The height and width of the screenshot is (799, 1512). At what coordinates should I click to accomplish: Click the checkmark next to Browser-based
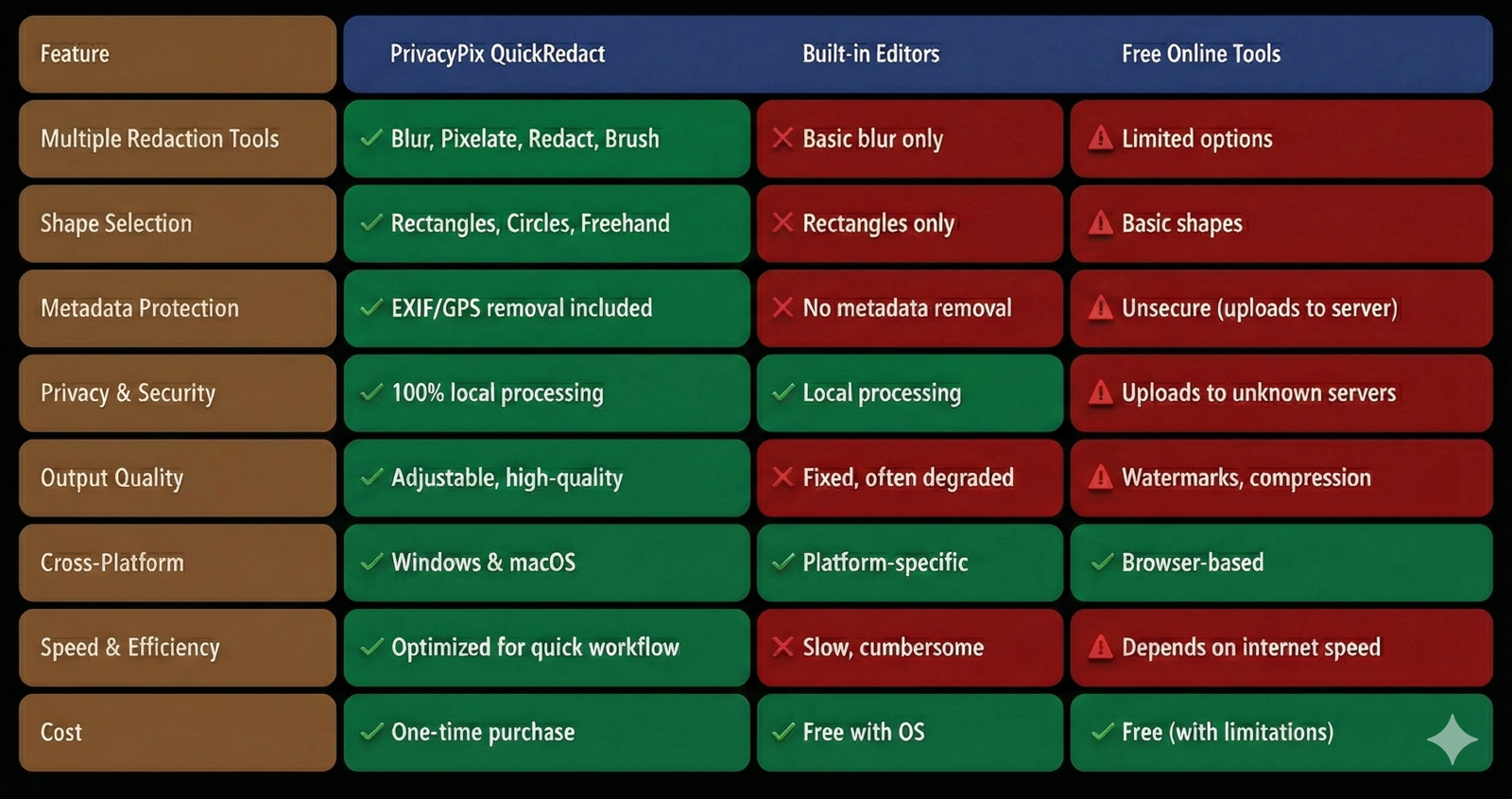(x=1101, y=563)
